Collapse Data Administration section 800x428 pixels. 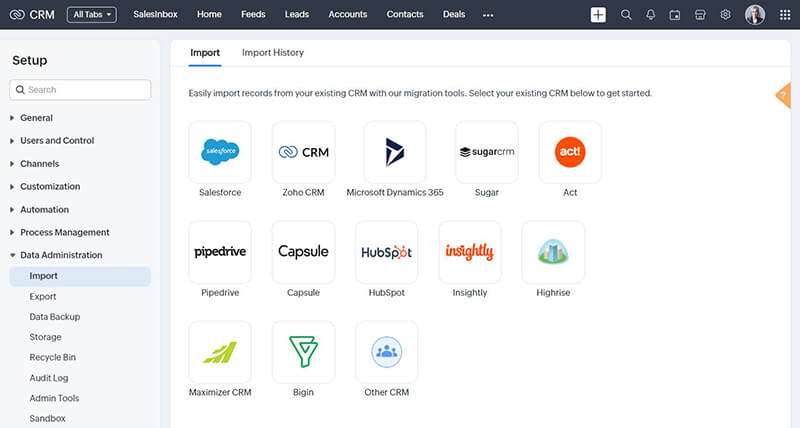click(56, 255)
